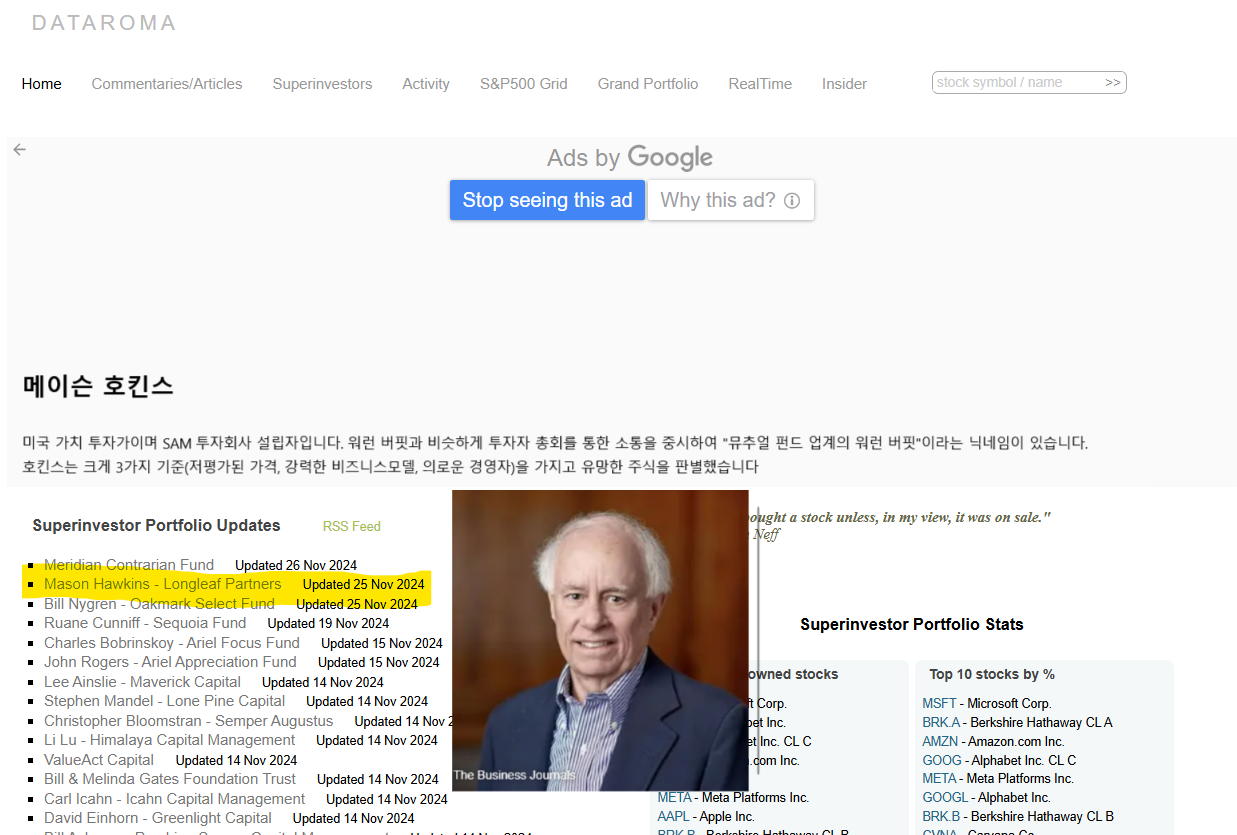The image size is (1237, 835).
Task: Click the AMZN ticker in Top 10 by %
Action: click(x=941, y=742)
